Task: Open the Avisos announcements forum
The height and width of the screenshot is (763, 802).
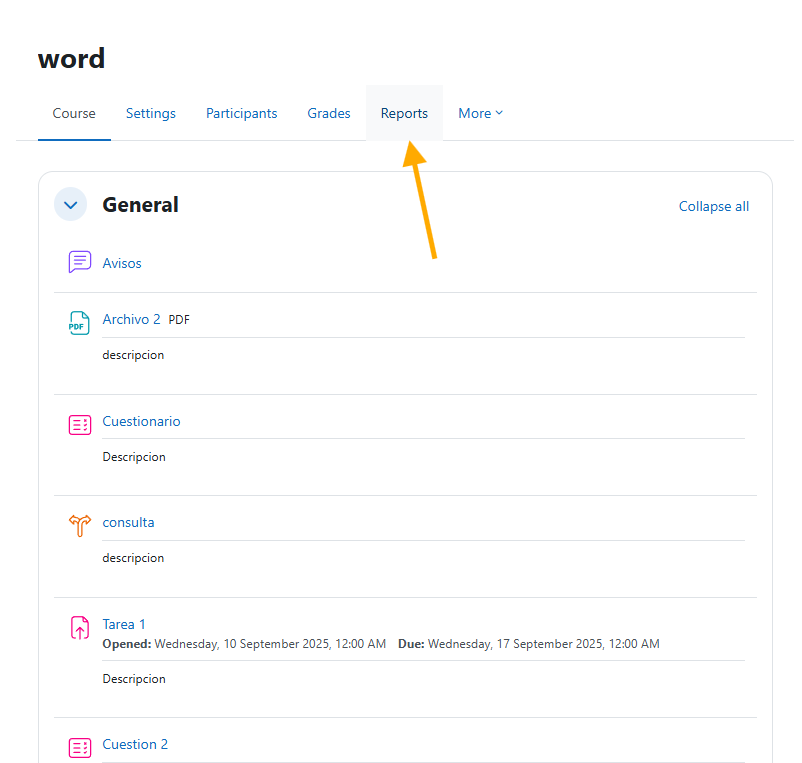Action: (x=122, y=262)
